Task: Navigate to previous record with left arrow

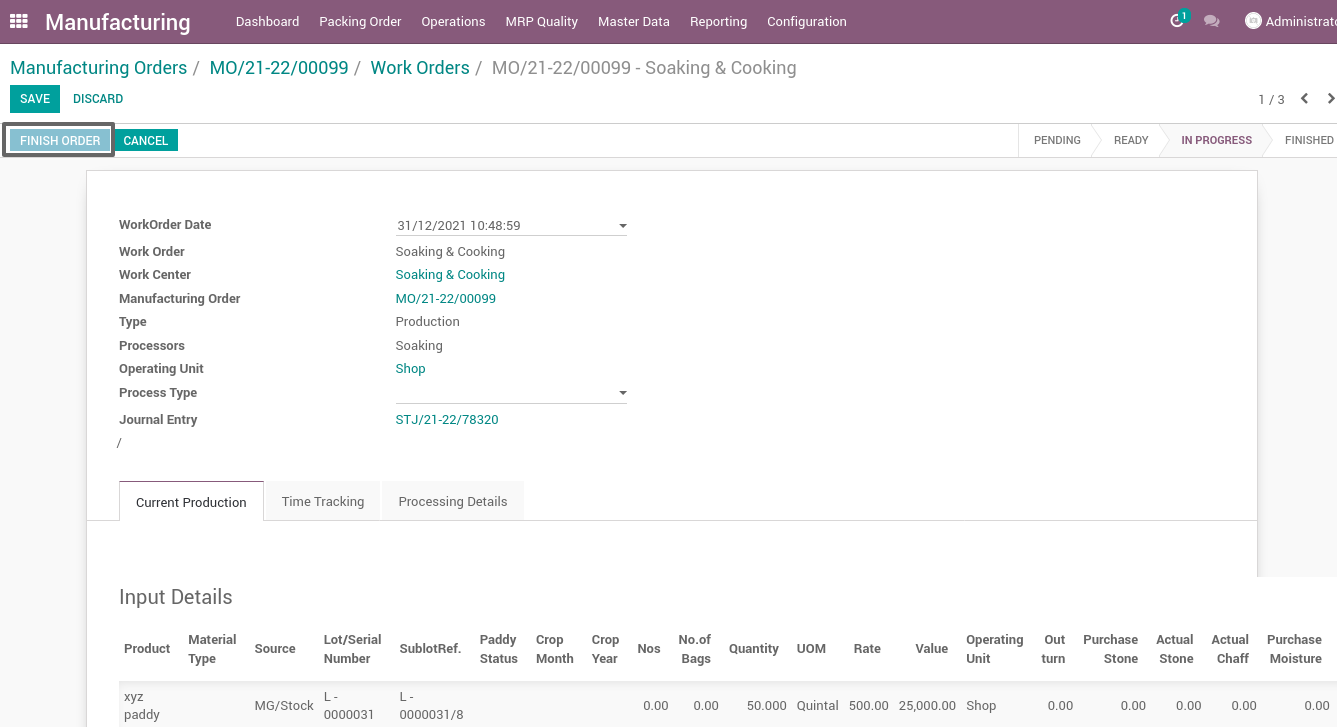Action: pos(1304,99)
